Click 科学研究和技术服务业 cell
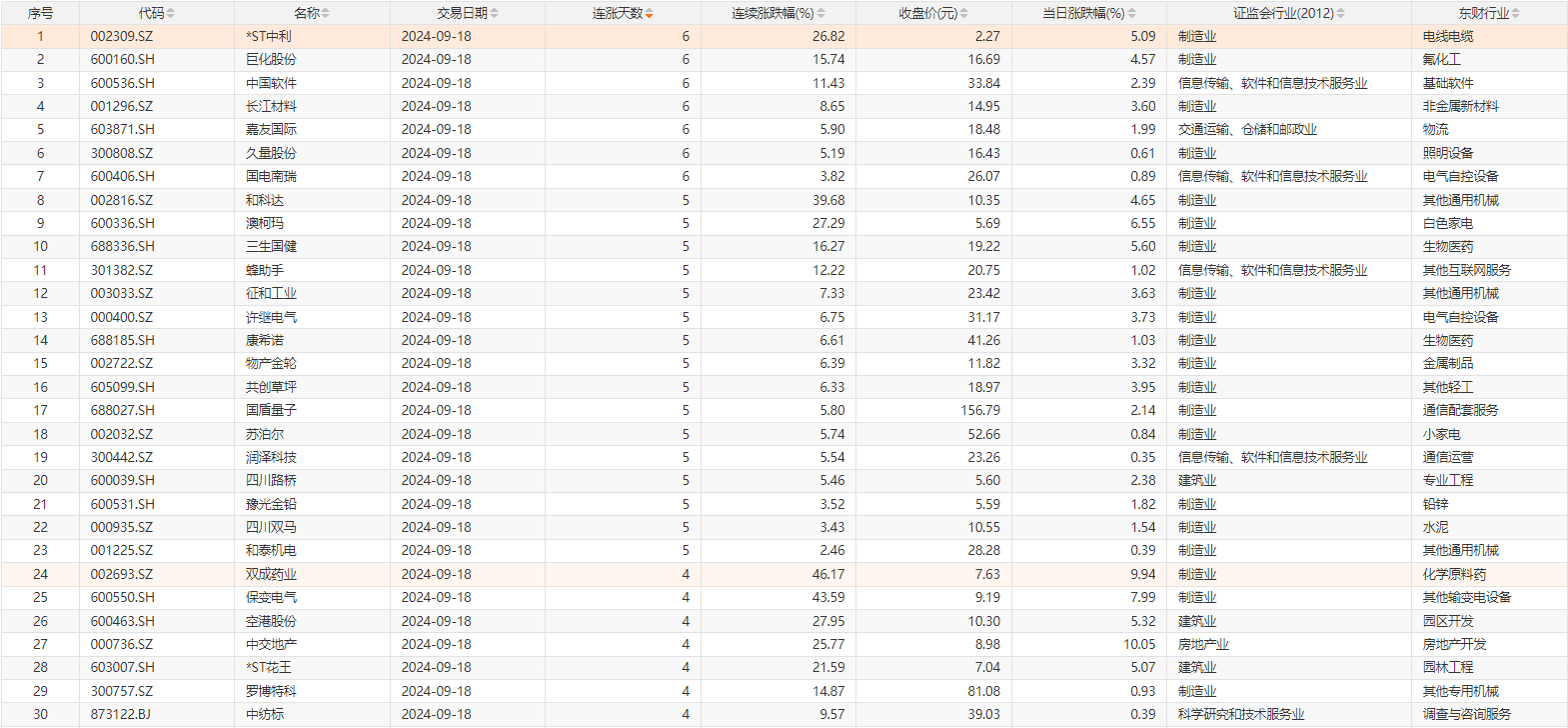 (x=1241, y=714)
